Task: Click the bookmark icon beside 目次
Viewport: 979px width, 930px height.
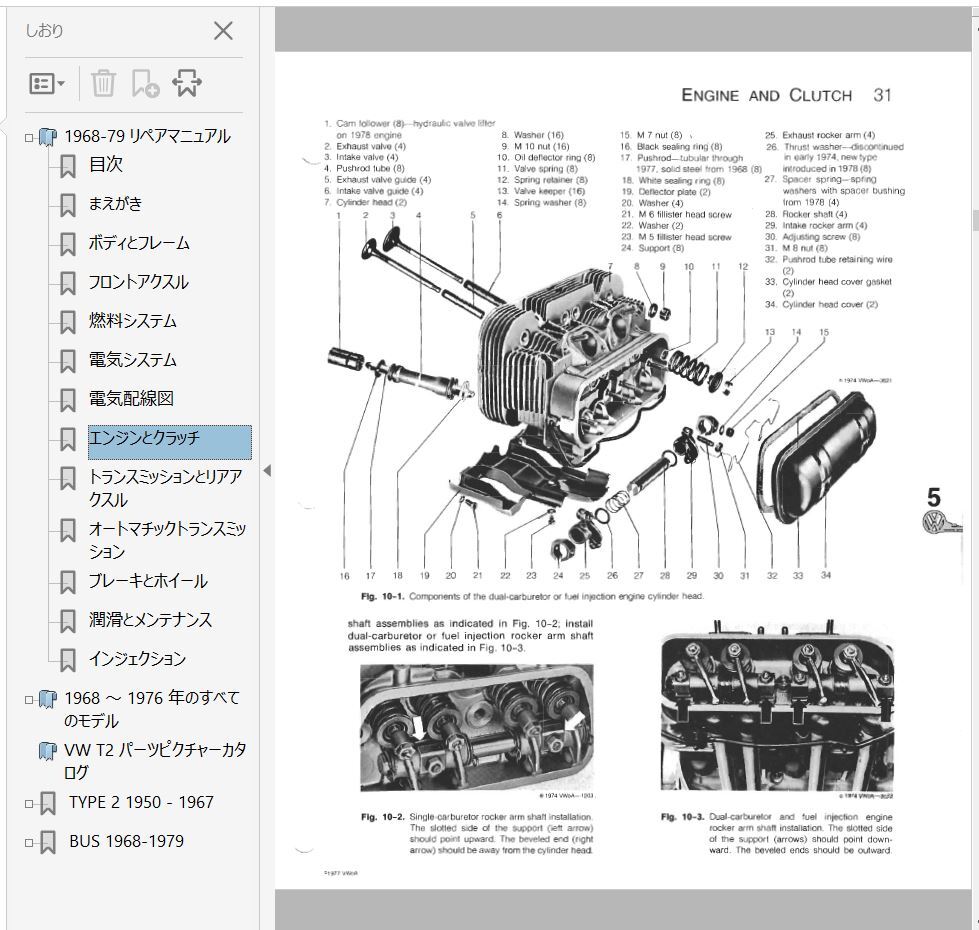Action: point(68,167)
